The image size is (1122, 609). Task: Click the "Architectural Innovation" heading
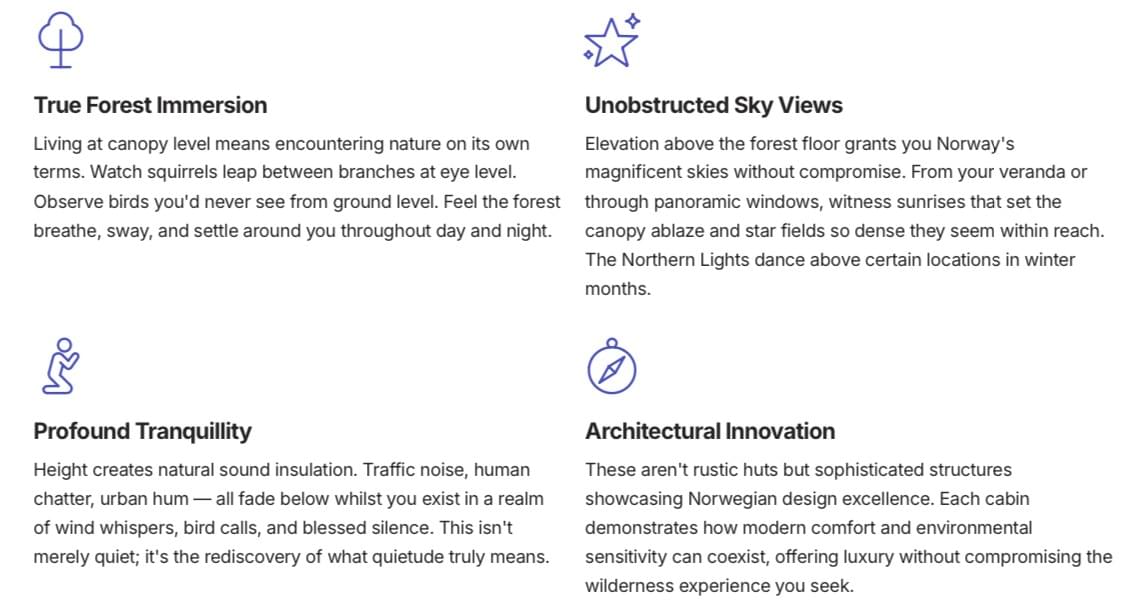709,431
